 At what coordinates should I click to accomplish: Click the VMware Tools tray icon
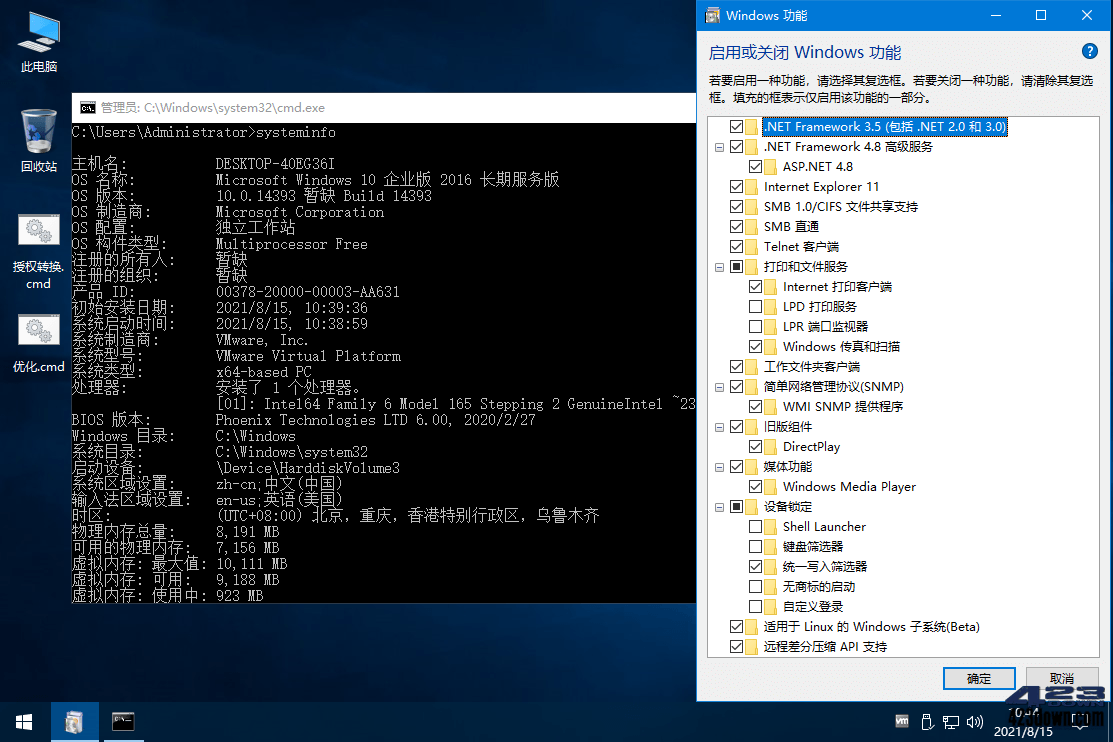click(901, 721)
